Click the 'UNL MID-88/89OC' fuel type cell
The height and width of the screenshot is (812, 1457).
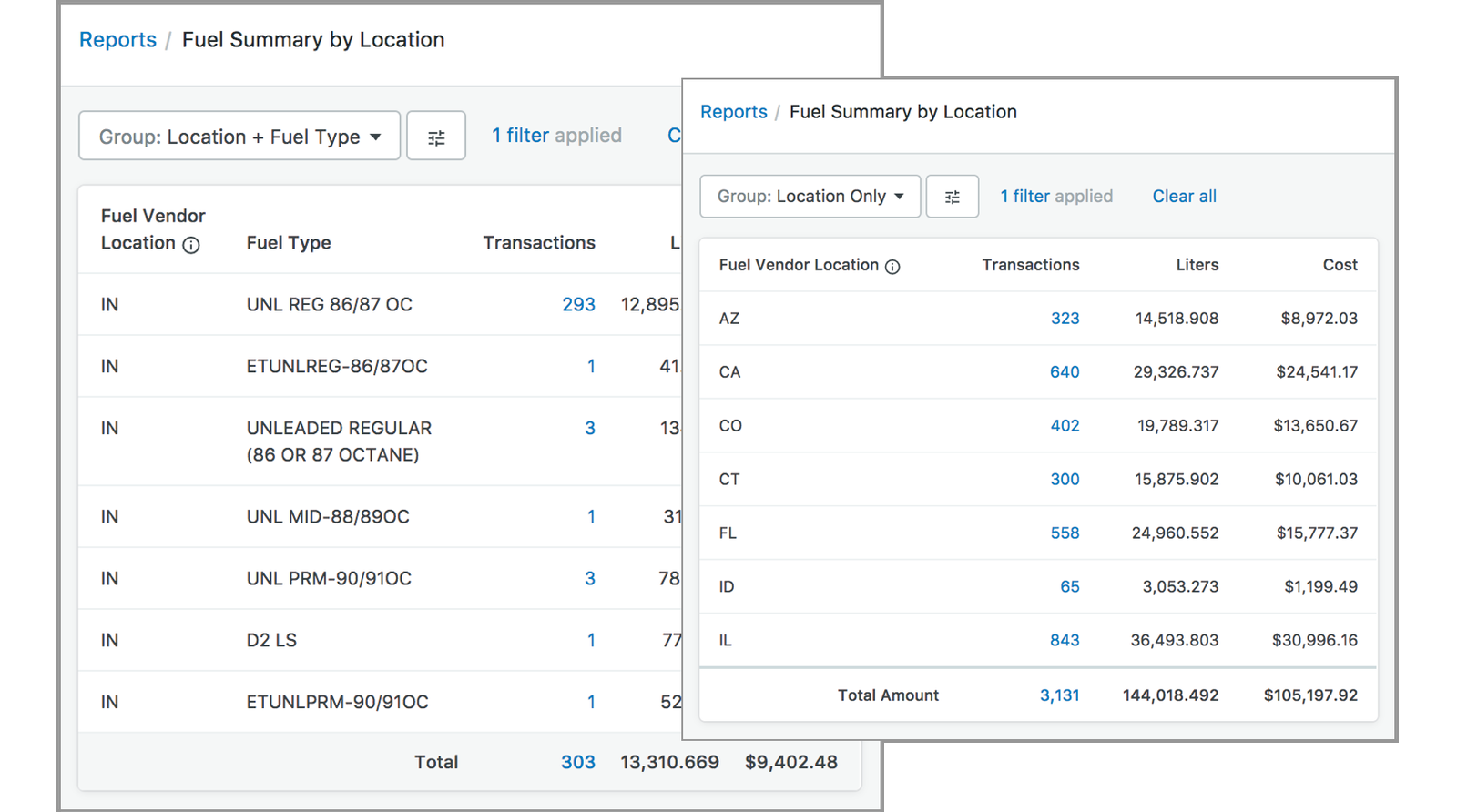[x=328, y=517]
